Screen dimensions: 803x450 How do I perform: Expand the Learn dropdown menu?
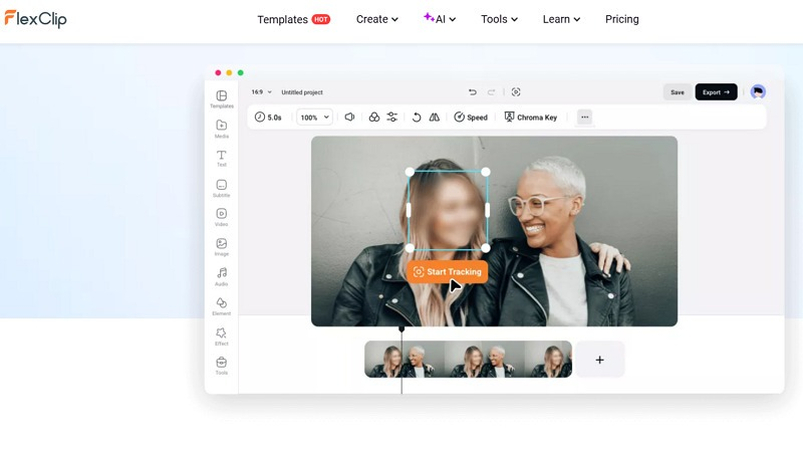[561, 19]
